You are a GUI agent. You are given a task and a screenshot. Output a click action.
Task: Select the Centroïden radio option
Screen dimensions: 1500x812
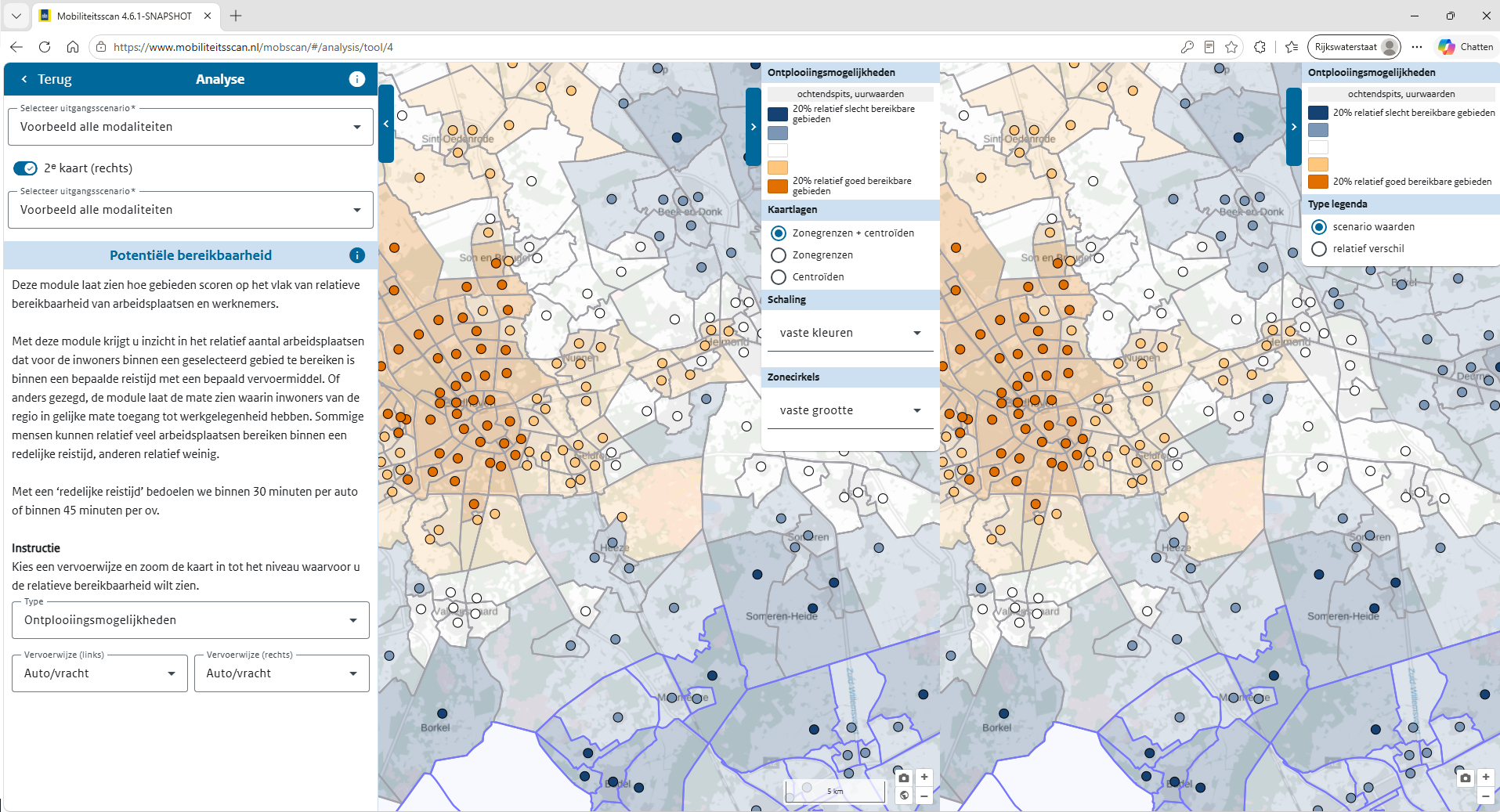(779, 277)
